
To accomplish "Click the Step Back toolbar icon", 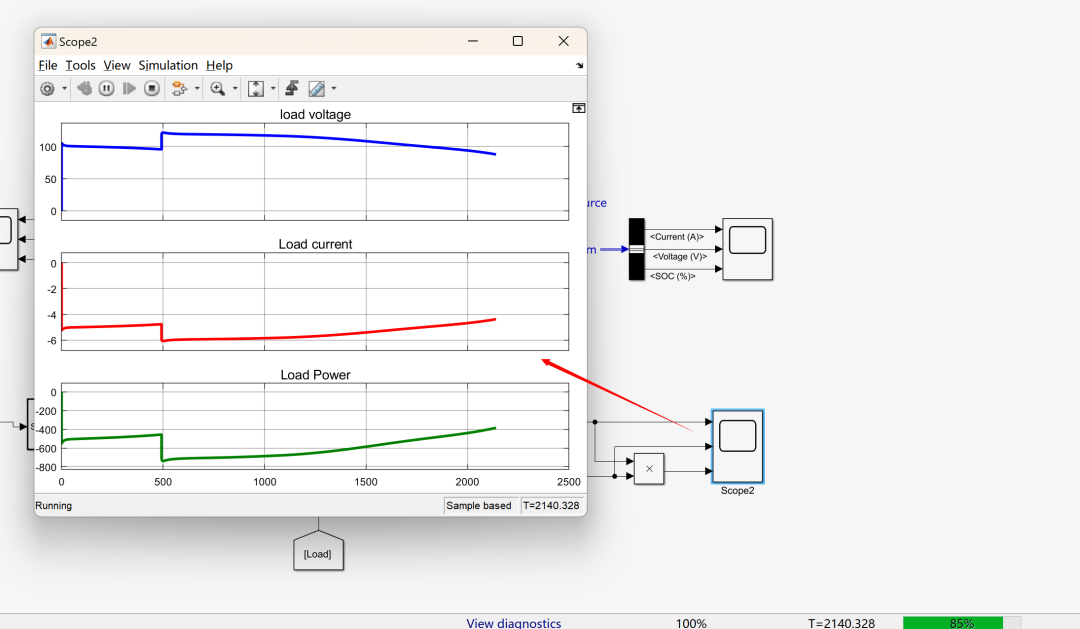I will click(x=84, y=89).
